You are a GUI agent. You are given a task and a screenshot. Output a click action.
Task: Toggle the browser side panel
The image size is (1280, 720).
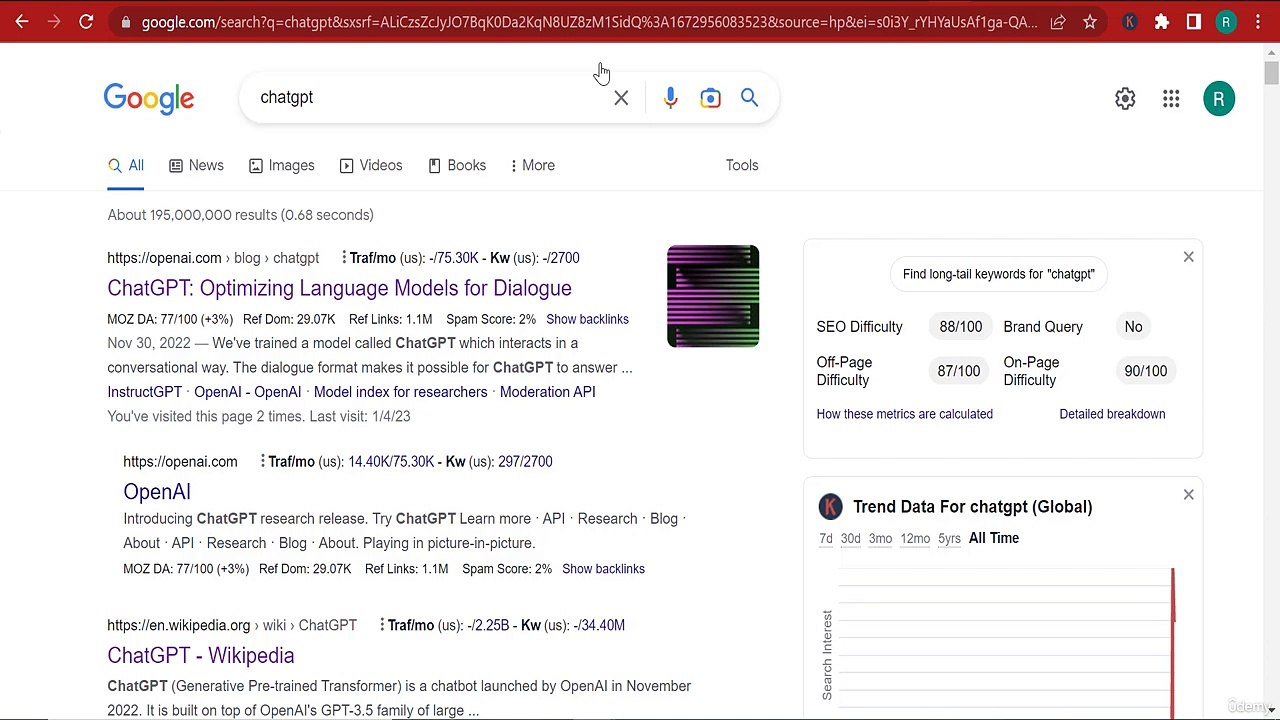(x=1194, y=21)
